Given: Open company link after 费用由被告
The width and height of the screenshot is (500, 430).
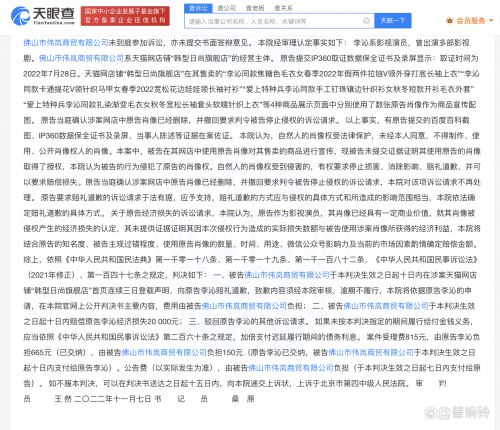Looking at the screenshot, I should [x=244, y=306].
